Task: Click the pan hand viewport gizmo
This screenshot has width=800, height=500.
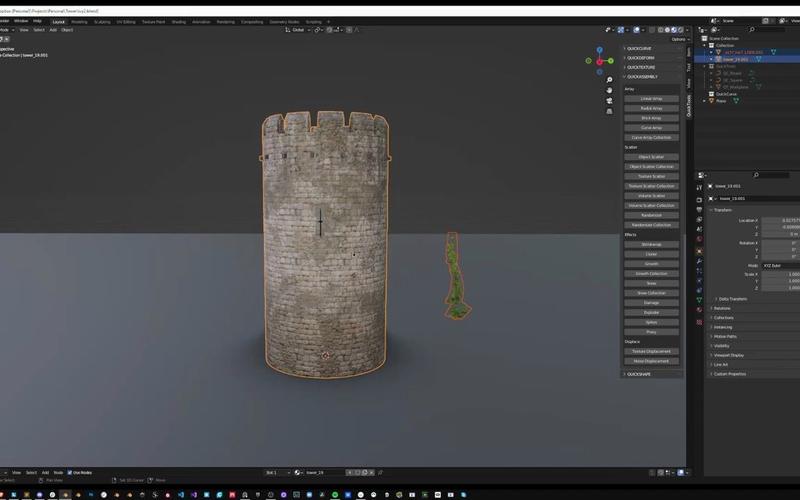Action: pyautogui.click(x=609, y=90)
